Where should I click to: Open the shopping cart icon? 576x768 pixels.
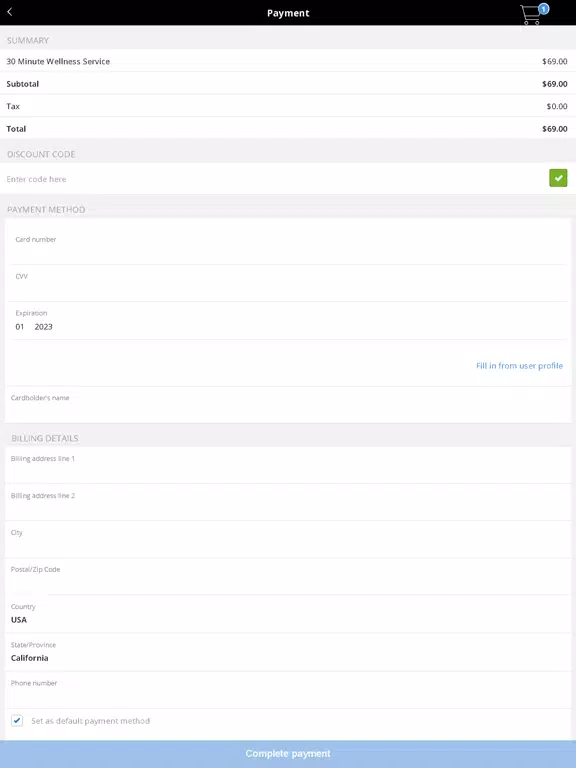[x=534, y=14]
